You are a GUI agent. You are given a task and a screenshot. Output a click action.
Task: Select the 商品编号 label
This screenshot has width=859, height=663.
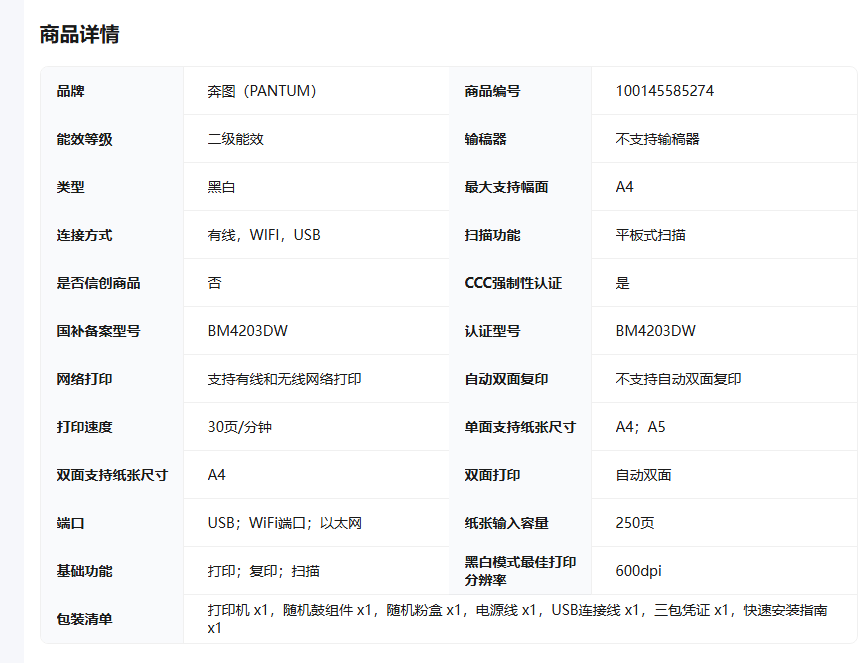click(x=493, y=91)
